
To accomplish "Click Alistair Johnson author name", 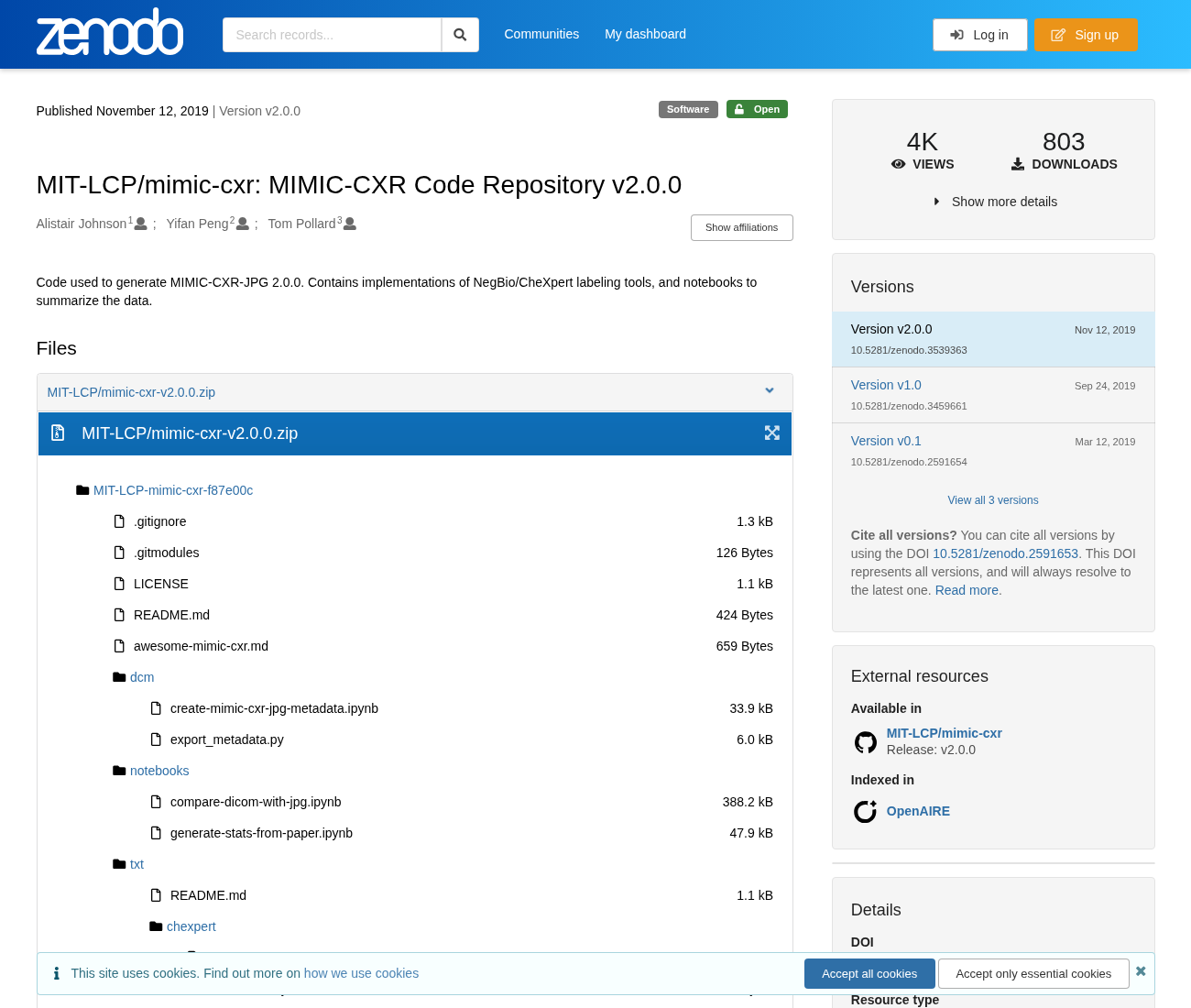I will click(82, 224).
